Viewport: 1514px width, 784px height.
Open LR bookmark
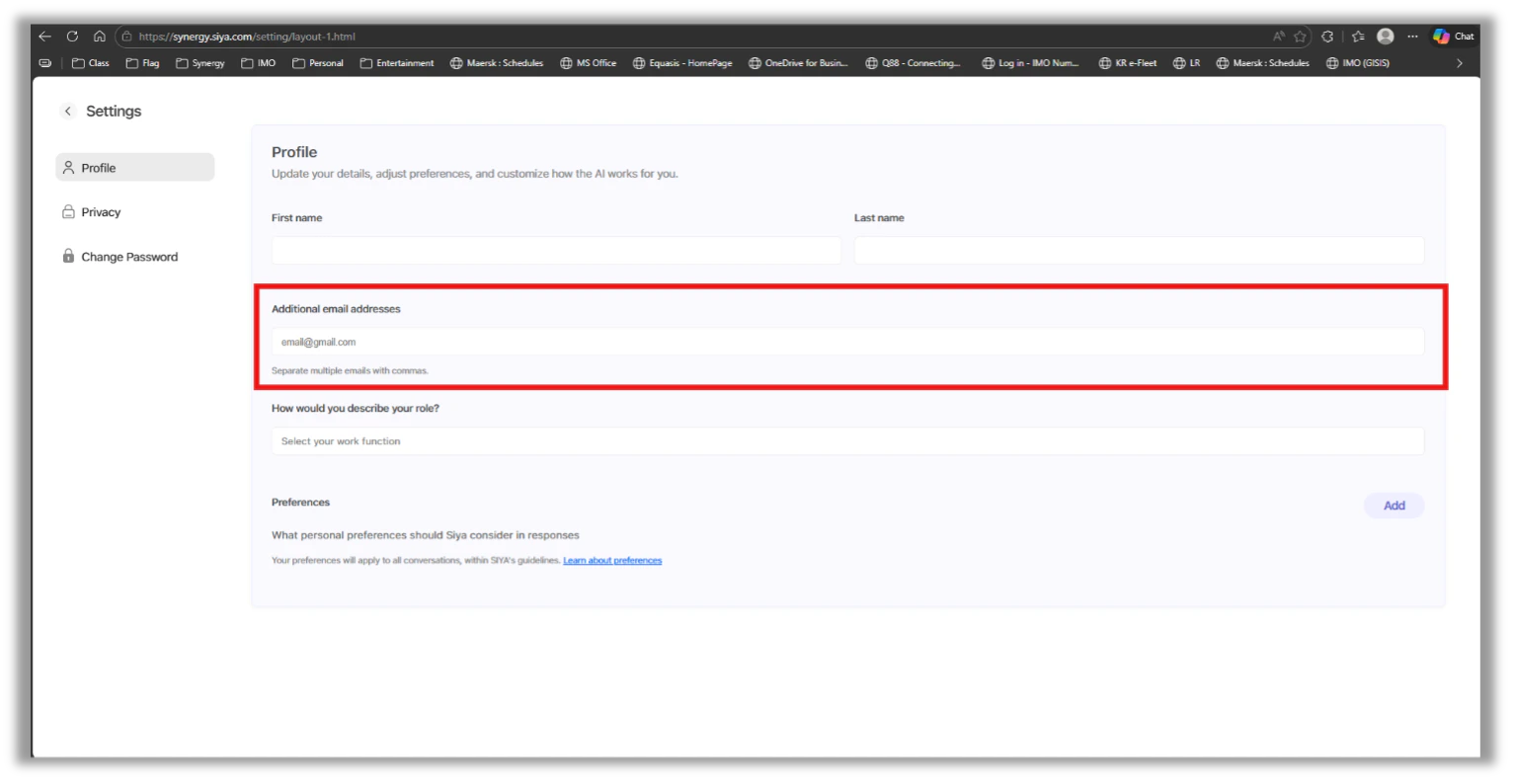tap(1187, 63)
